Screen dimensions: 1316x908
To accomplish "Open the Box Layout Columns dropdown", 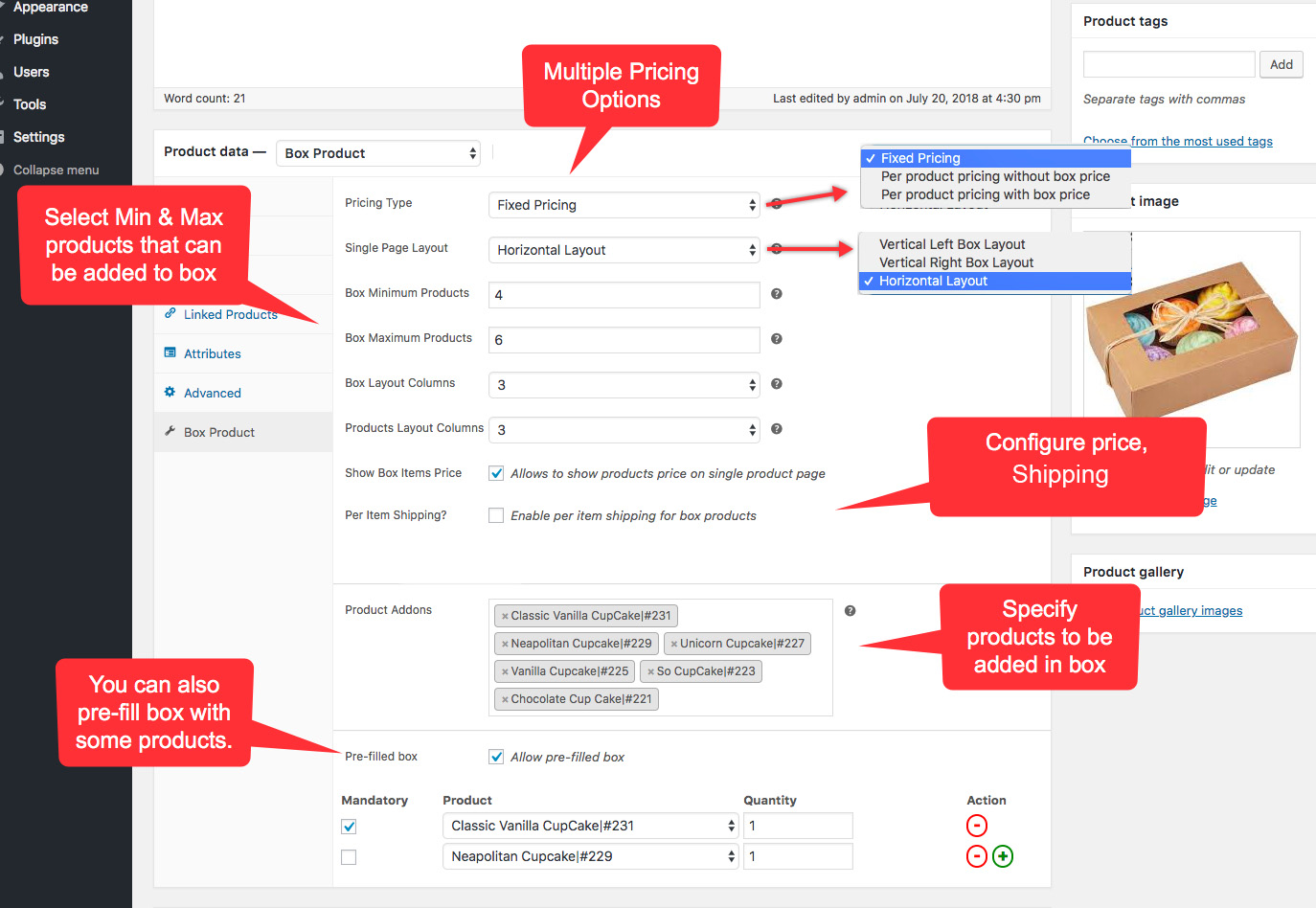I will pyautogui.click(x=624, y=385).
